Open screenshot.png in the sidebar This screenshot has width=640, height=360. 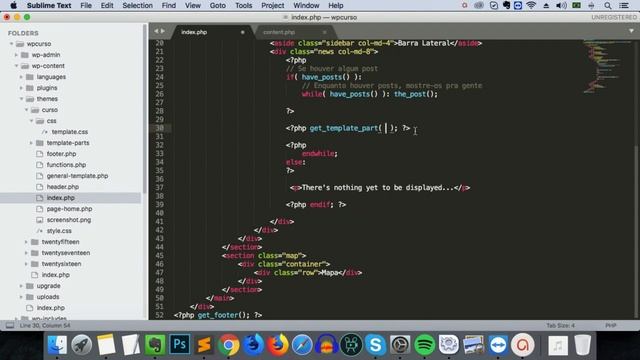pyautogui.click(x=69, y=220)
